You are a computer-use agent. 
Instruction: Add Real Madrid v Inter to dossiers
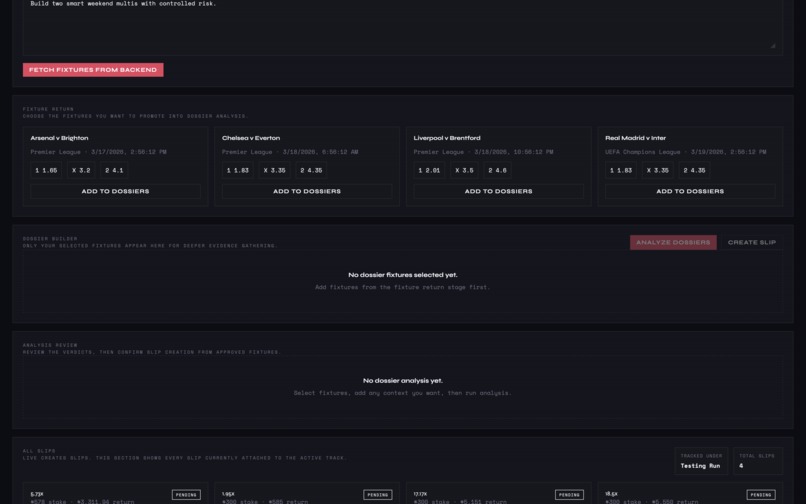(690, 191)
